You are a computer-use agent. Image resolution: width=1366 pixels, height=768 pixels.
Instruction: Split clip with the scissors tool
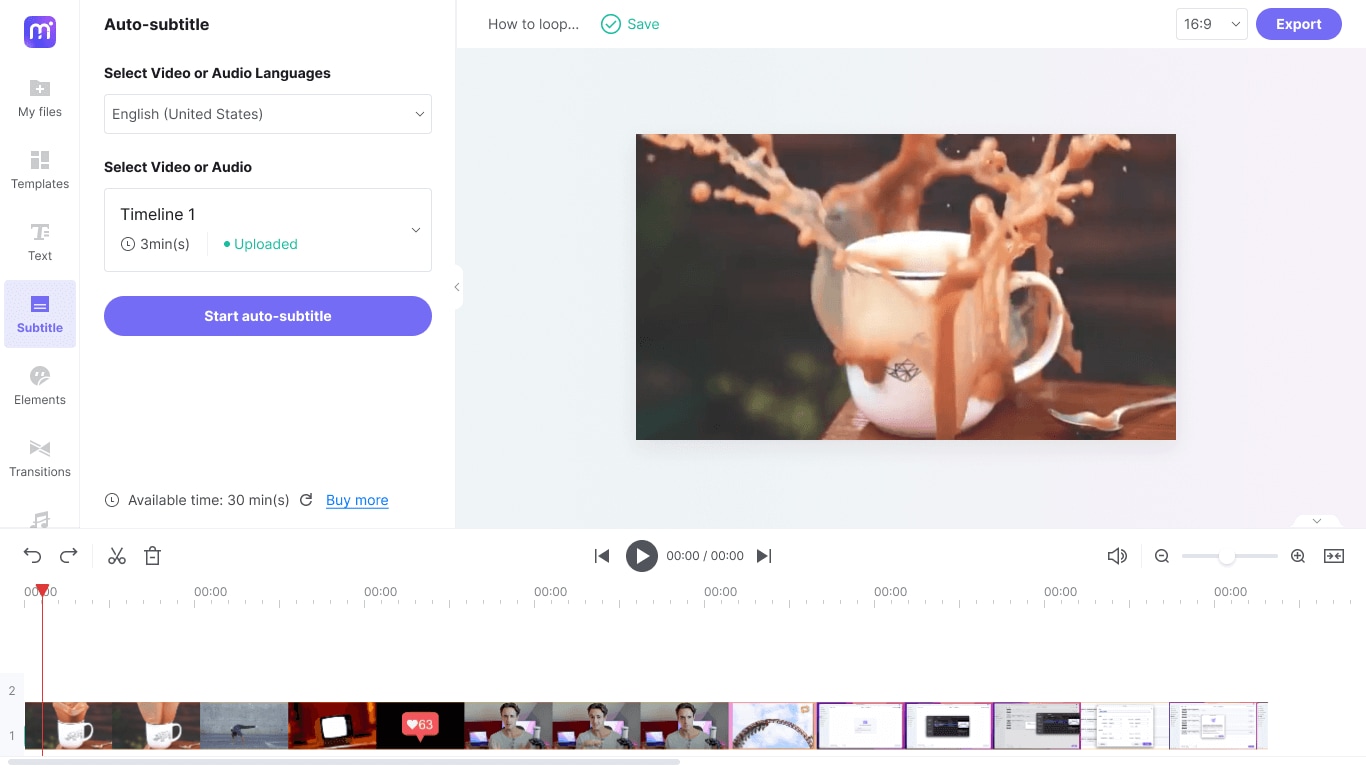pyautogui.click(x=117, y=556)
